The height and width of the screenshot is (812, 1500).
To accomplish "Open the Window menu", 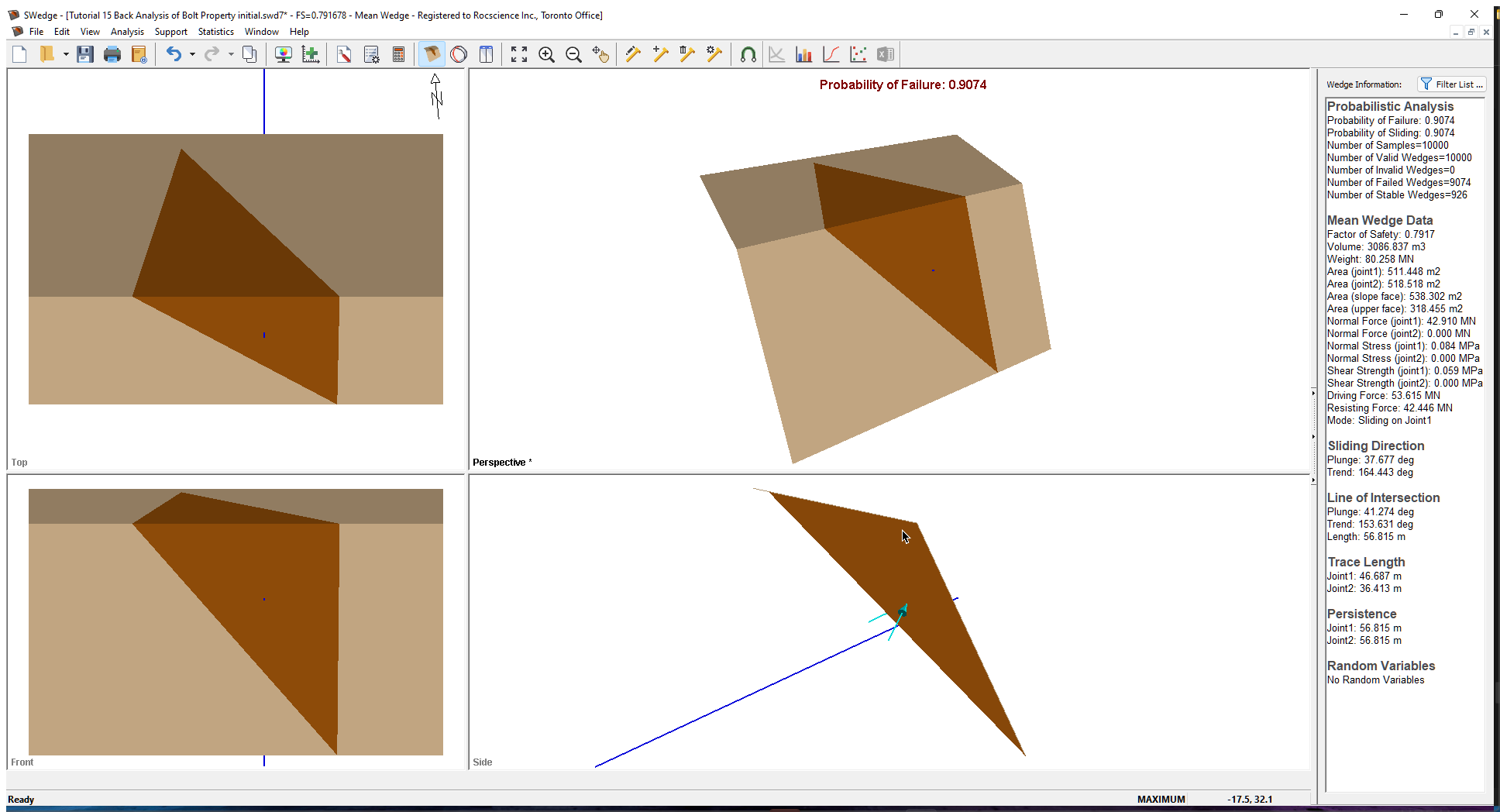I will click(262, 32).
